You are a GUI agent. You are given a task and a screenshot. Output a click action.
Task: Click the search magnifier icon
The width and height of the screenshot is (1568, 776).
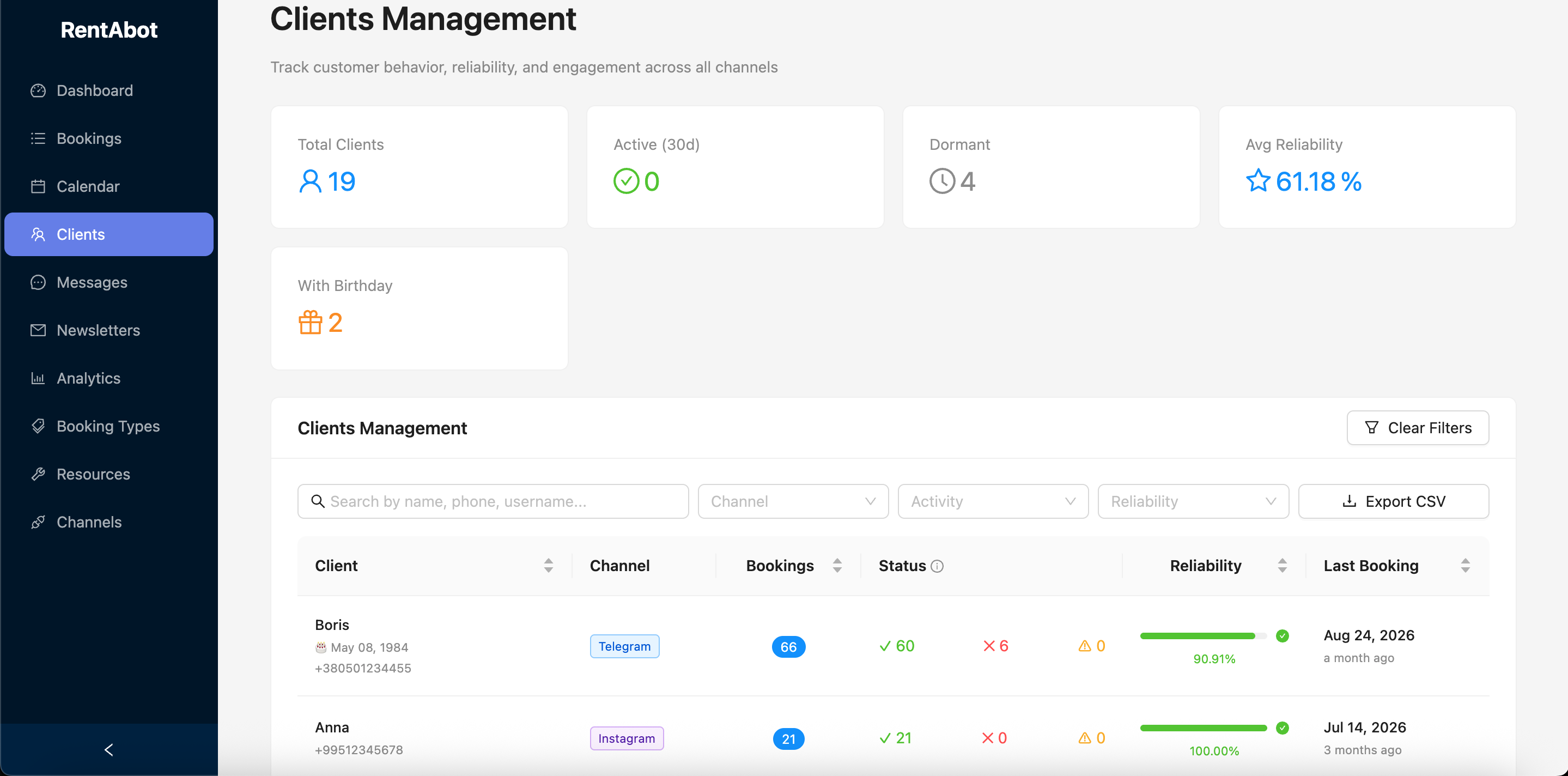coord(318,501)
